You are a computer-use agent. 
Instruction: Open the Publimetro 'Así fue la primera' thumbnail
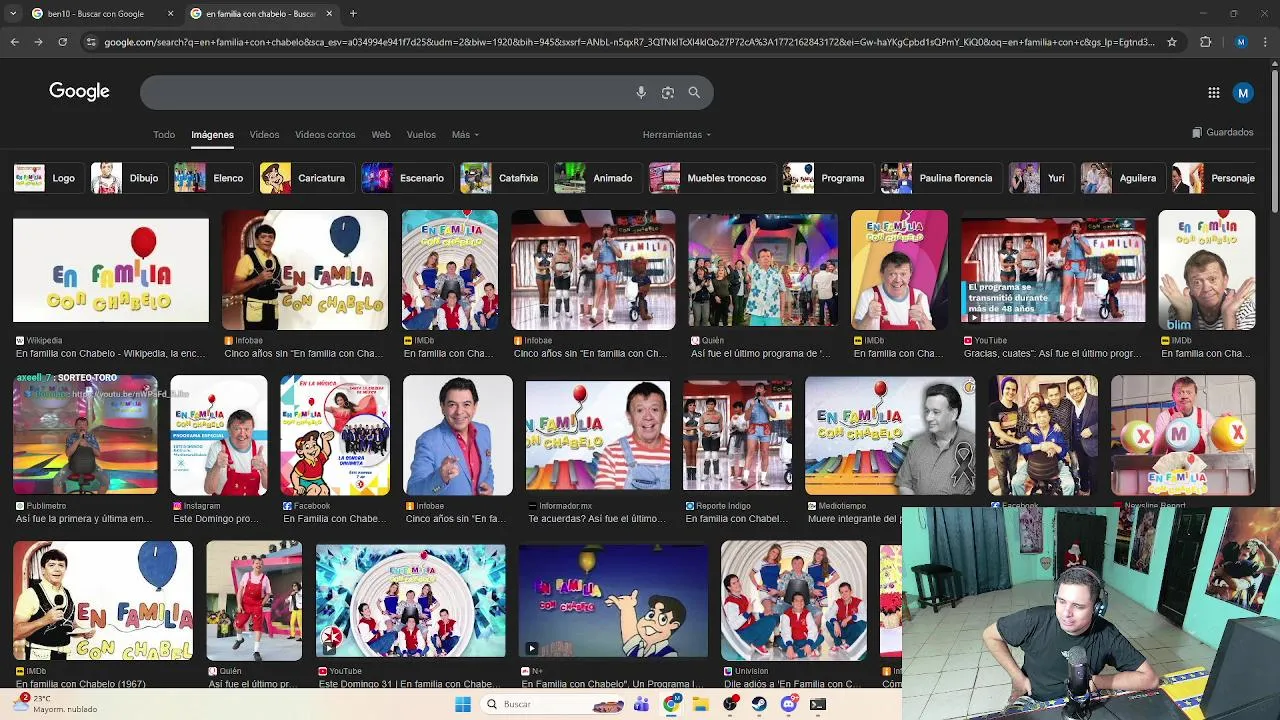85,435
